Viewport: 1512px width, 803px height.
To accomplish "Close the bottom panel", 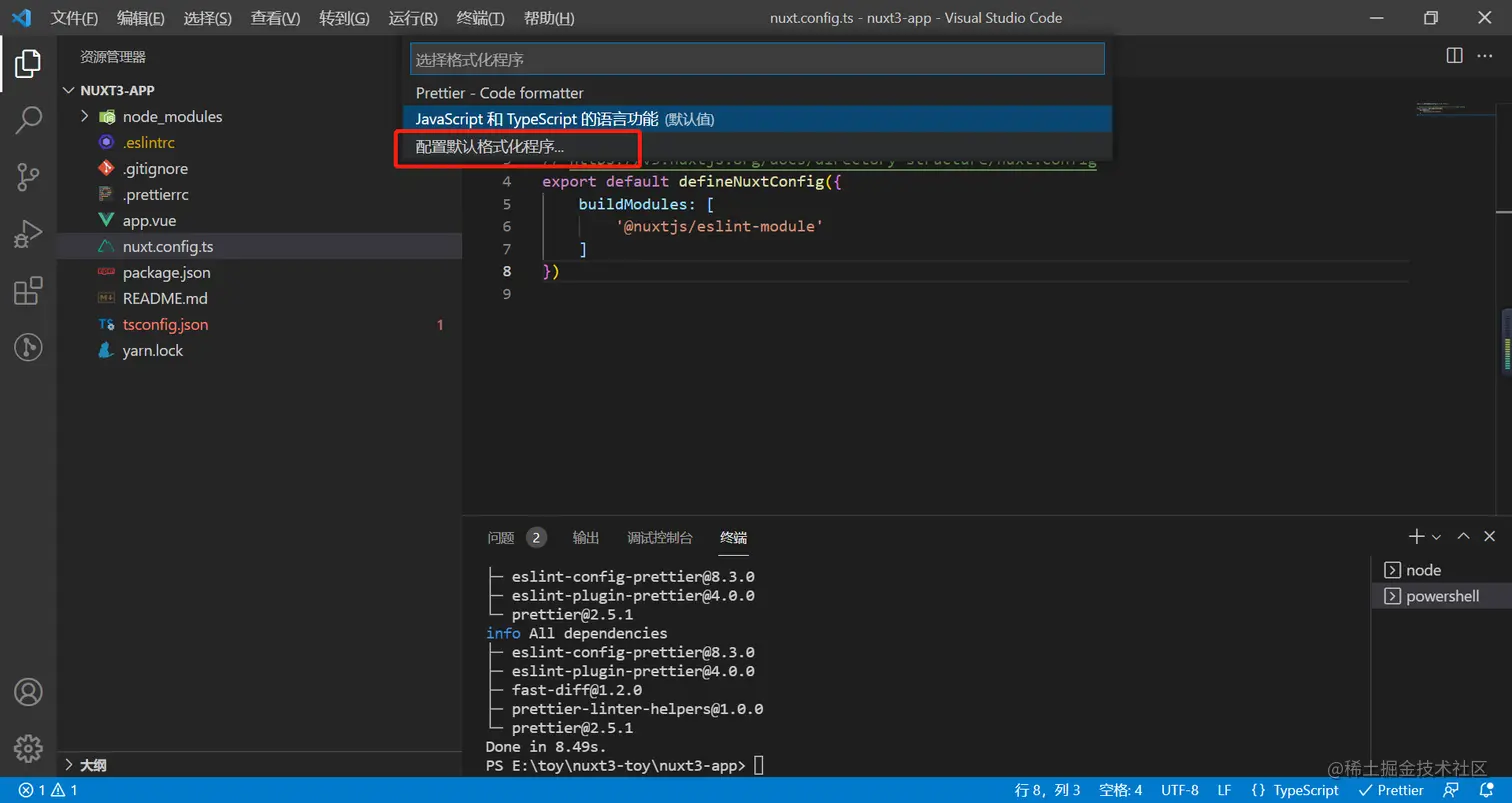I will tap(1489, 537).
